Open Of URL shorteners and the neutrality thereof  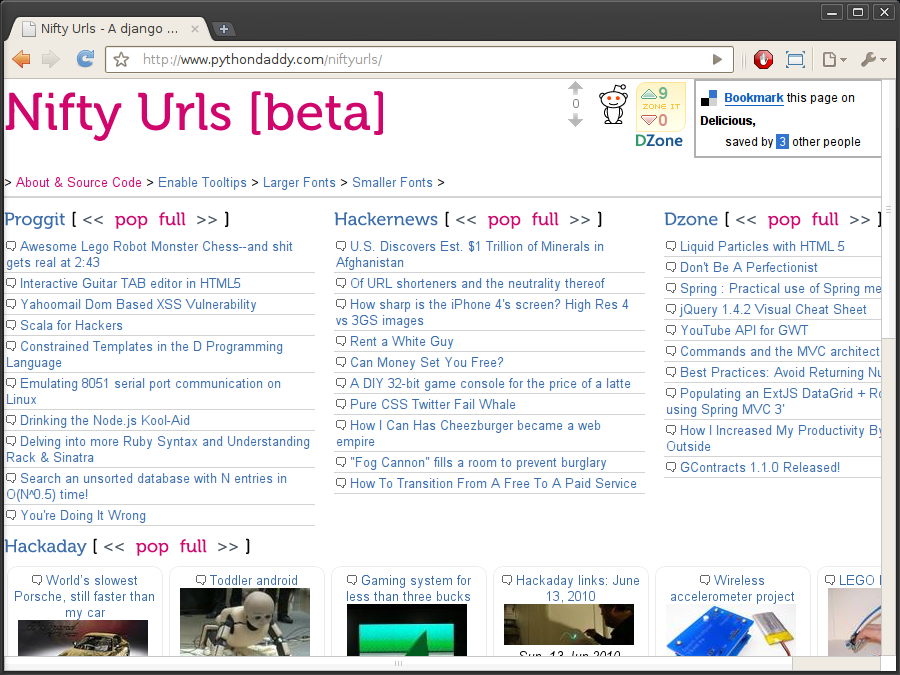[477, 284]
